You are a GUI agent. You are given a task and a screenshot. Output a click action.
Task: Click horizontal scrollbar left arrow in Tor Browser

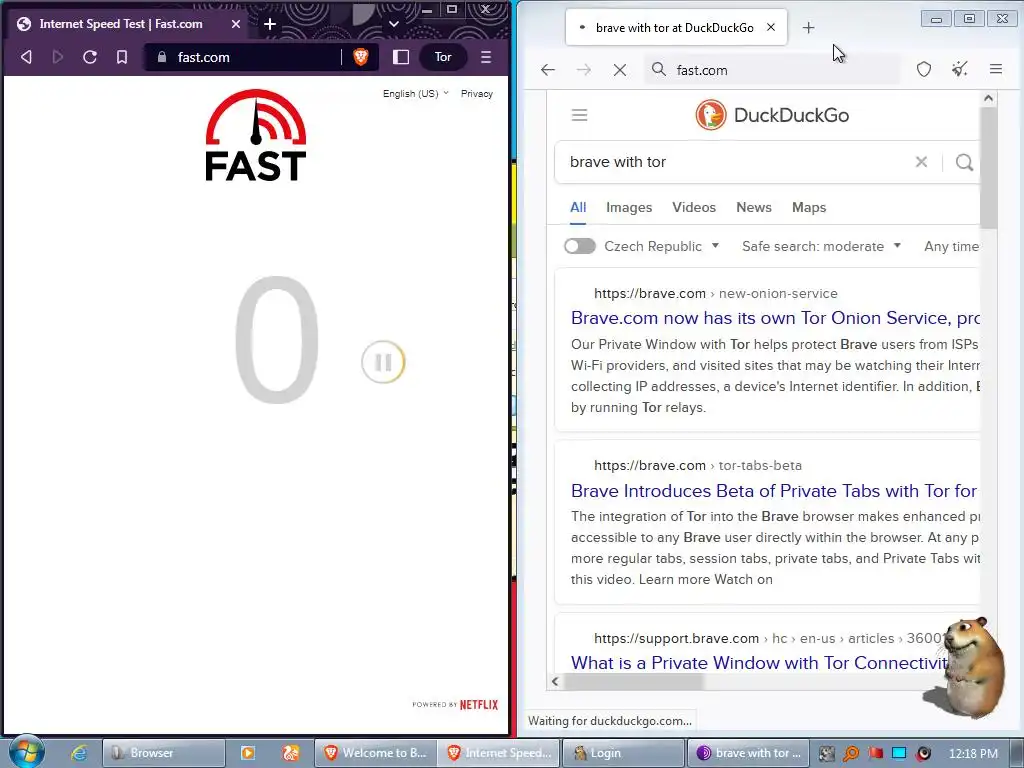tap(554, 682)
